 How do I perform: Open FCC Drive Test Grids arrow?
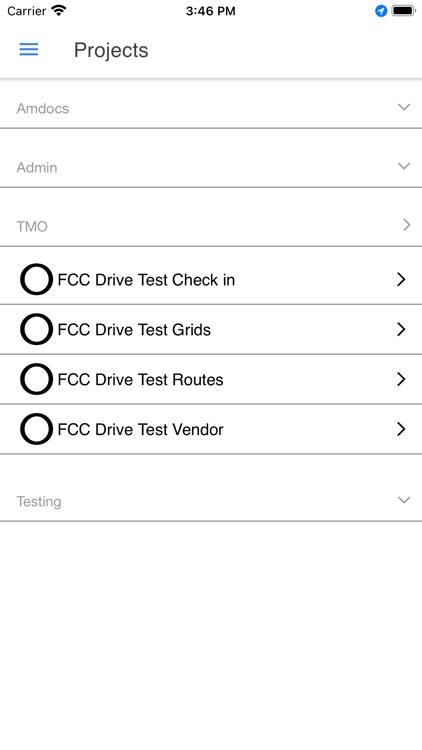[401, 329]
